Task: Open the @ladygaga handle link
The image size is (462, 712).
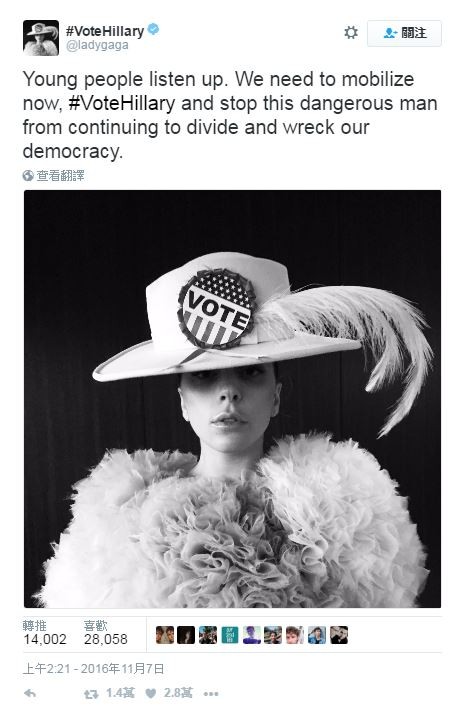Action: point(97,45)
